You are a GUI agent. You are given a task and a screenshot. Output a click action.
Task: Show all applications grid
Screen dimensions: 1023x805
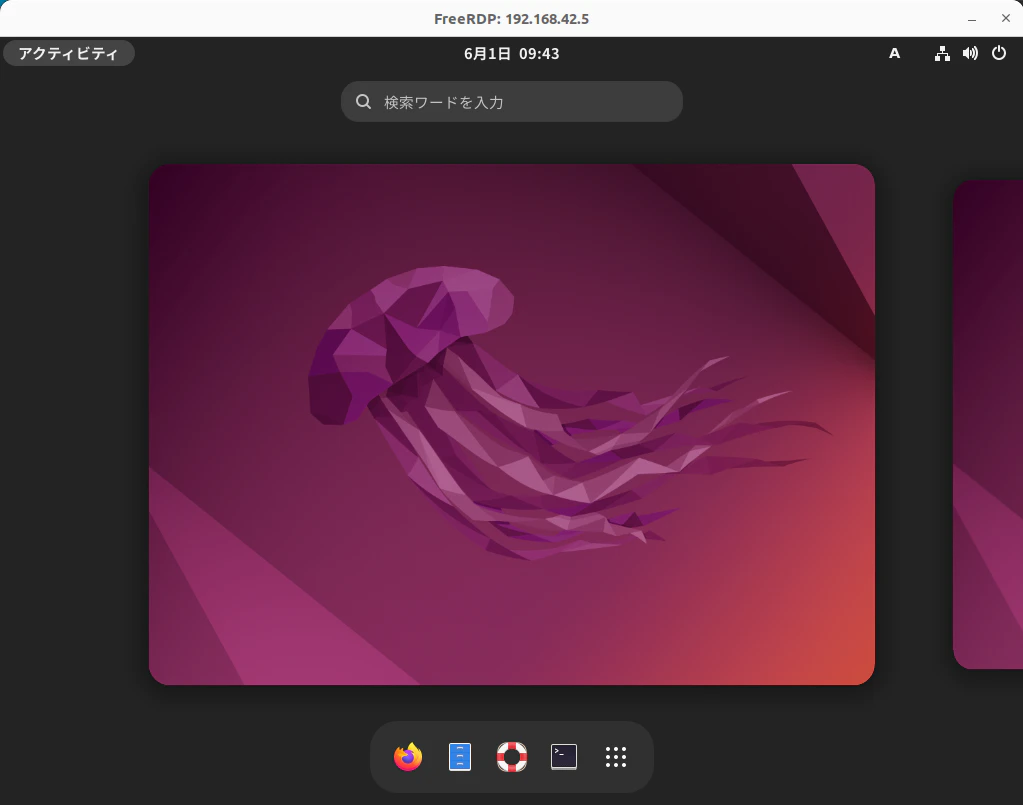[x=616, y=757]
